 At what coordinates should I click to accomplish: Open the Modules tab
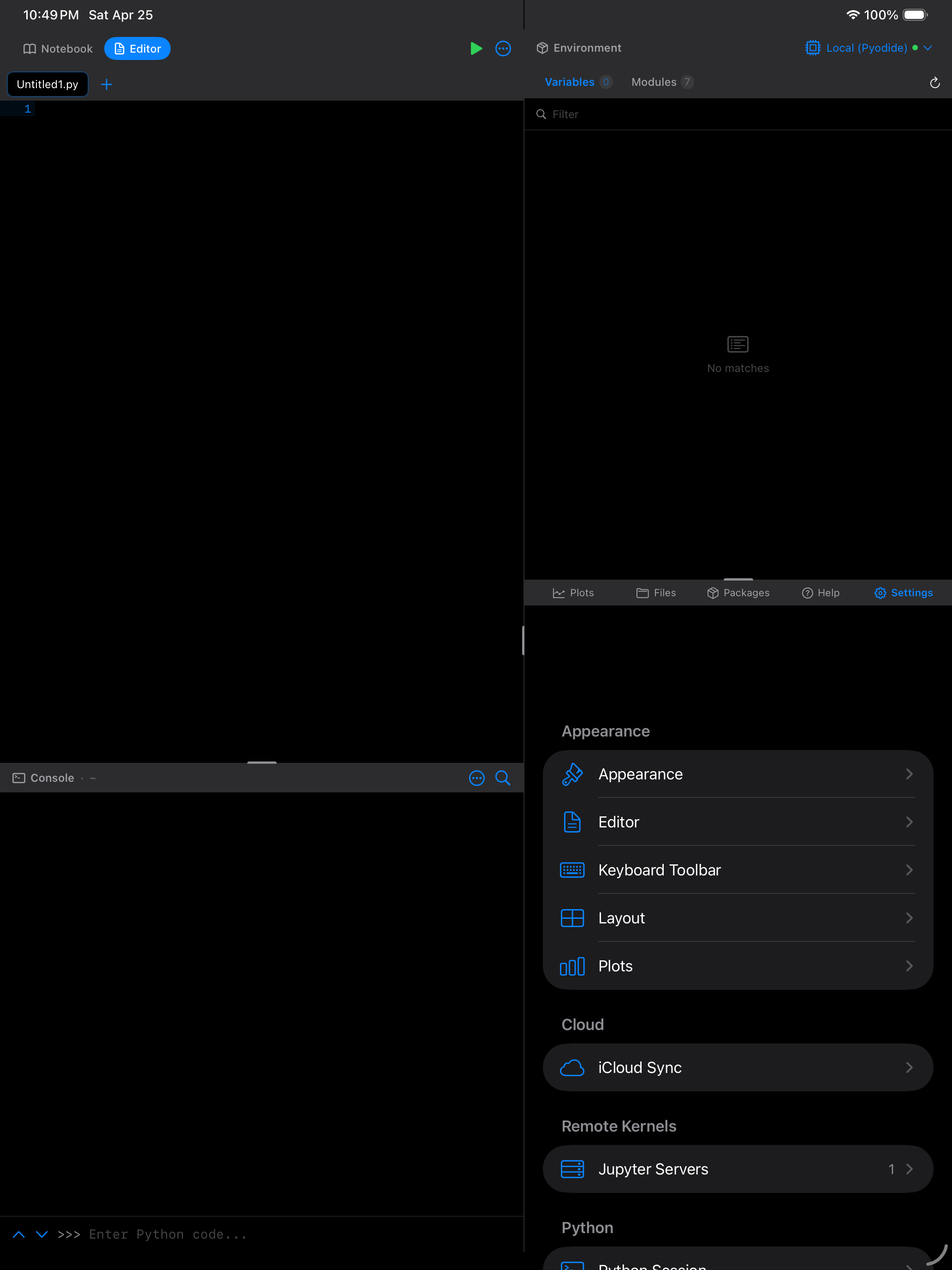[x=662, y=82]
